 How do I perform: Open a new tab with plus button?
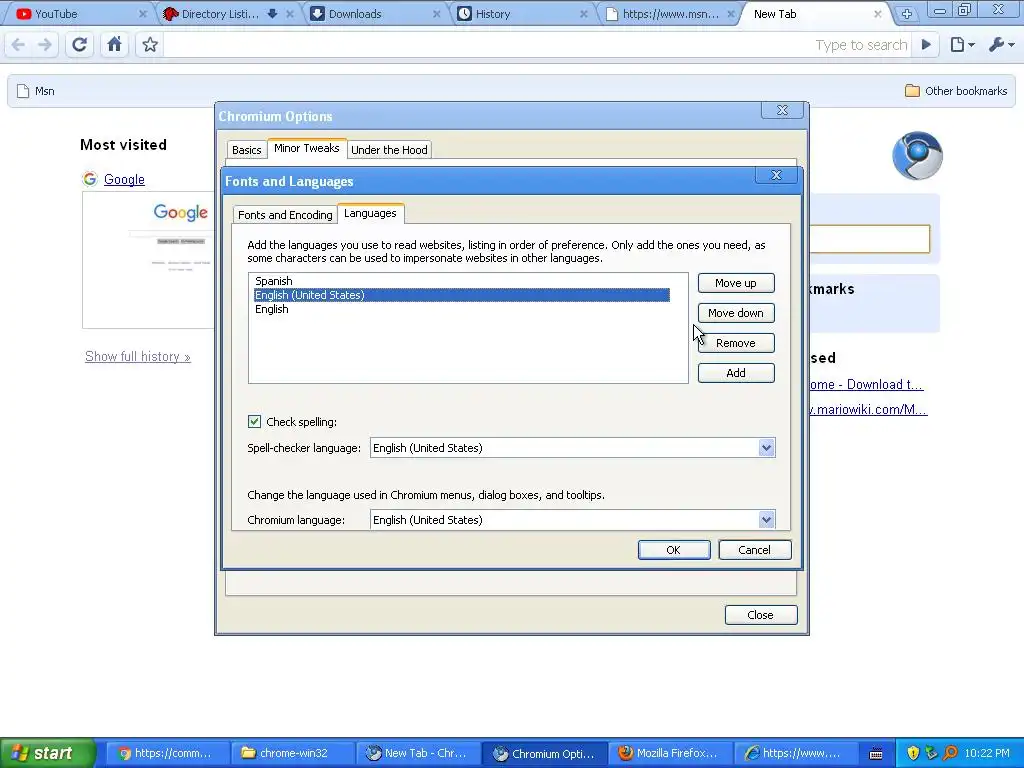coord(906,14)
